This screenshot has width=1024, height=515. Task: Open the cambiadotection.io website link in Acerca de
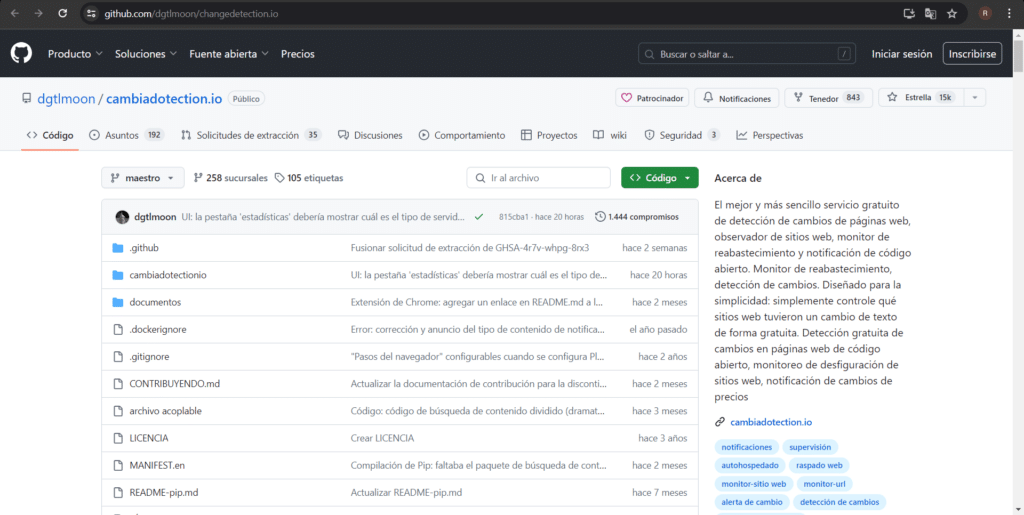click(x=771, y=422)
